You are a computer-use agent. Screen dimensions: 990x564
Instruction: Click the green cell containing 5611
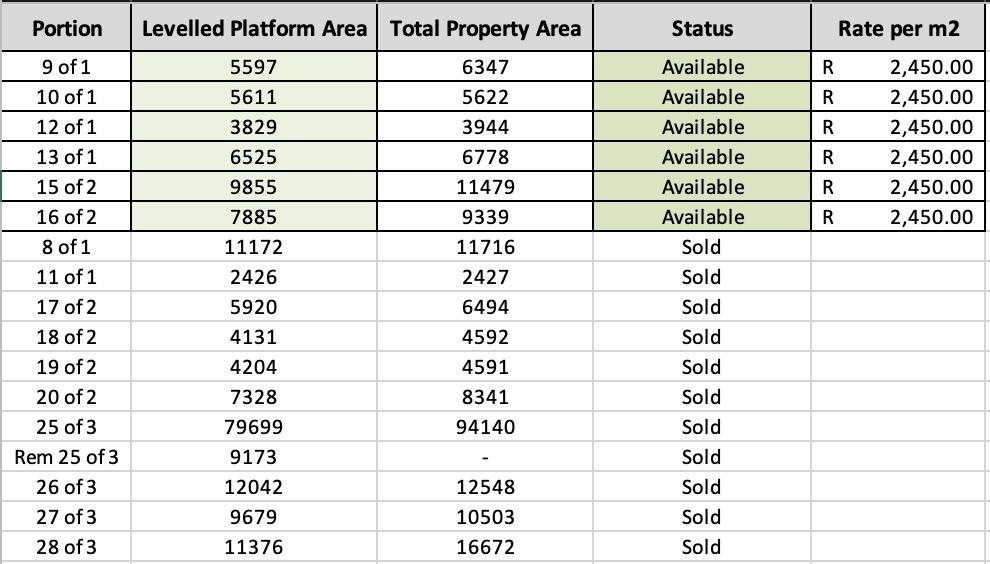254,97
